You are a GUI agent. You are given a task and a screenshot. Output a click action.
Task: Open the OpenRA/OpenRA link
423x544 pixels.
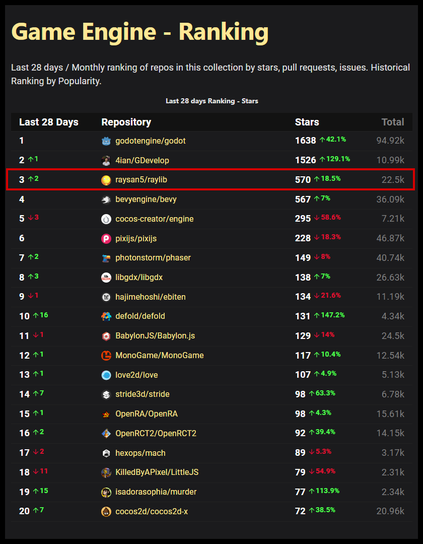146,414
